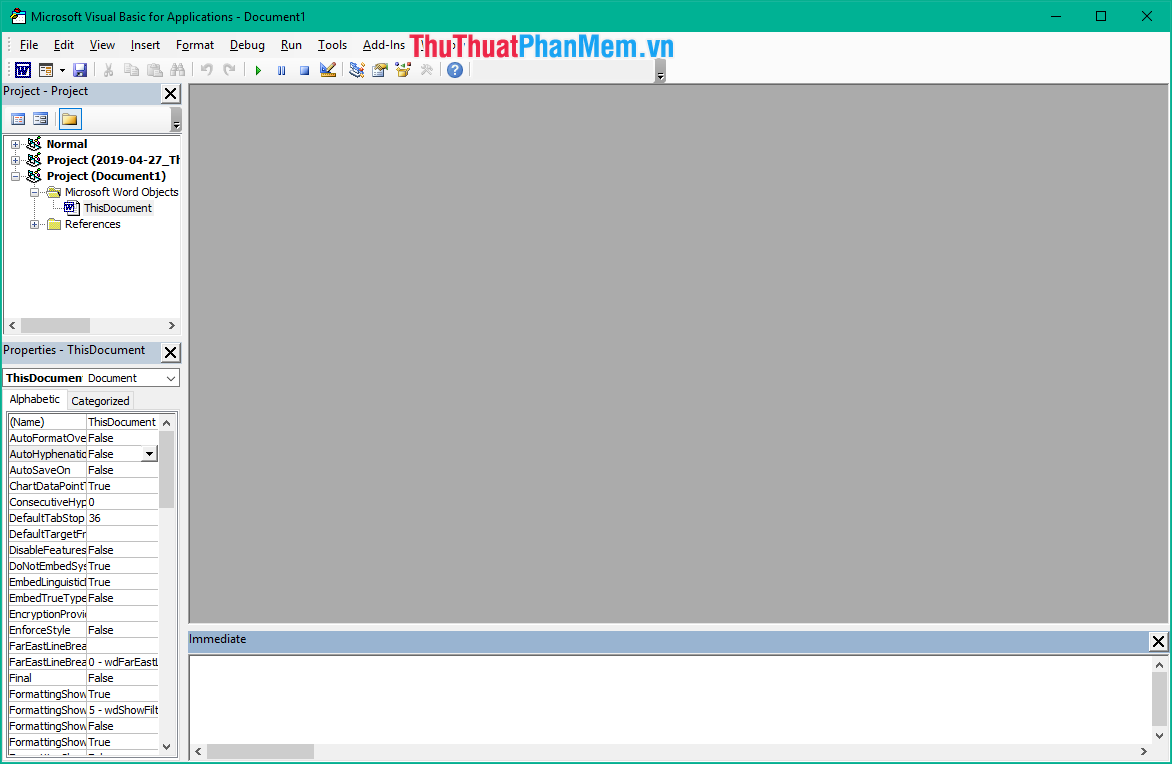This screenshot has height=764, width=1172.
Task: Click the Properties Window toolbar icon
Action: (x=380, y=70)
